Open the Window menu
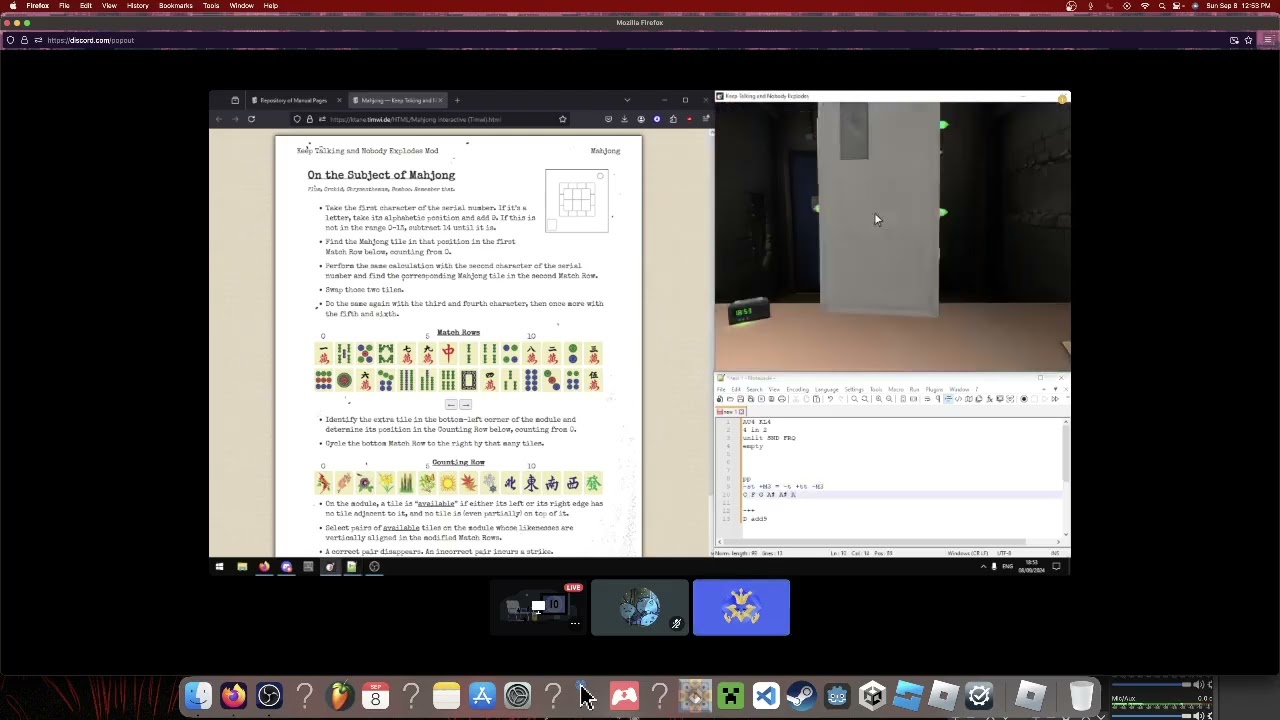 [x=241, y=6]
